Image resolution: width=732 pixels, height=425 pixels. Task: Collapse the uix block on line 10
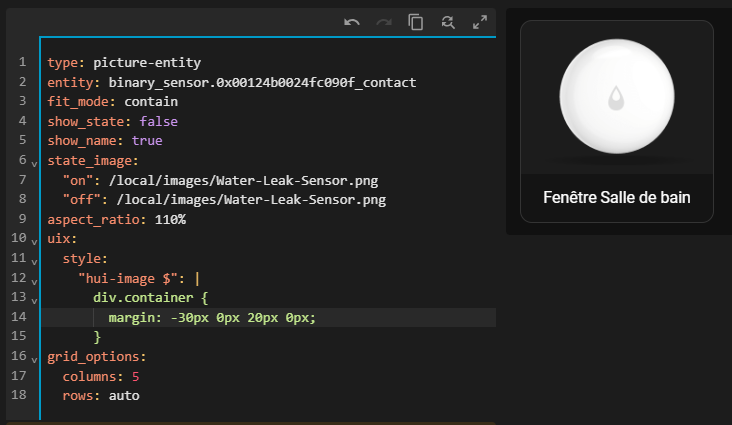tap(34, 240)
